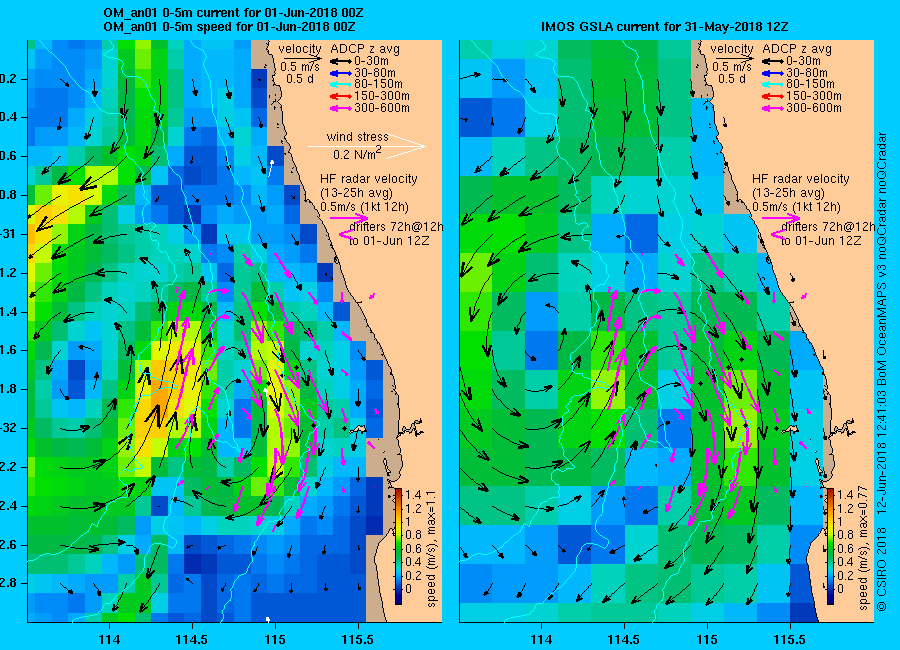The width and height of the screenshot is (900, 650).
Task: Click the '-31' latitude axis label
Action: coord(9,234)
